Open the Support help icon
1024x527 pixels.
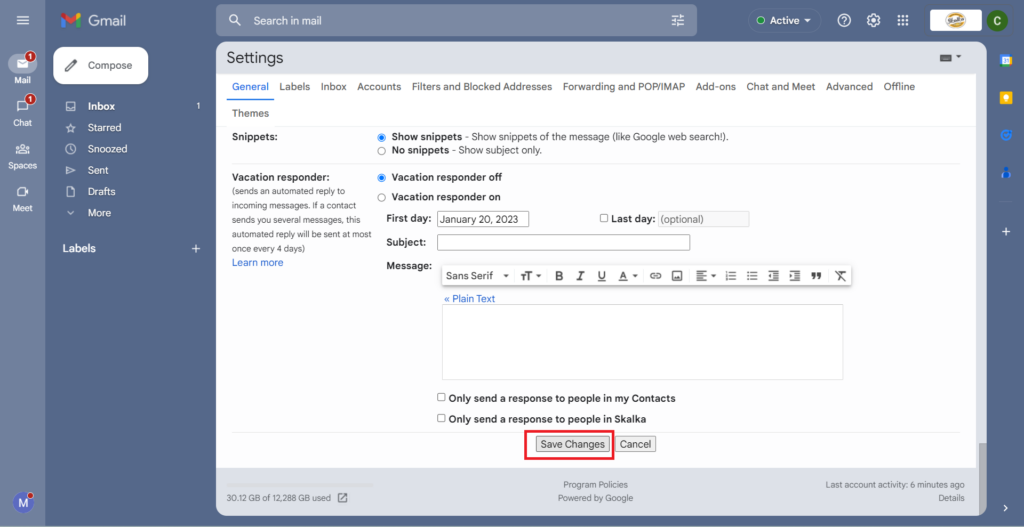(x=844, y=20)
